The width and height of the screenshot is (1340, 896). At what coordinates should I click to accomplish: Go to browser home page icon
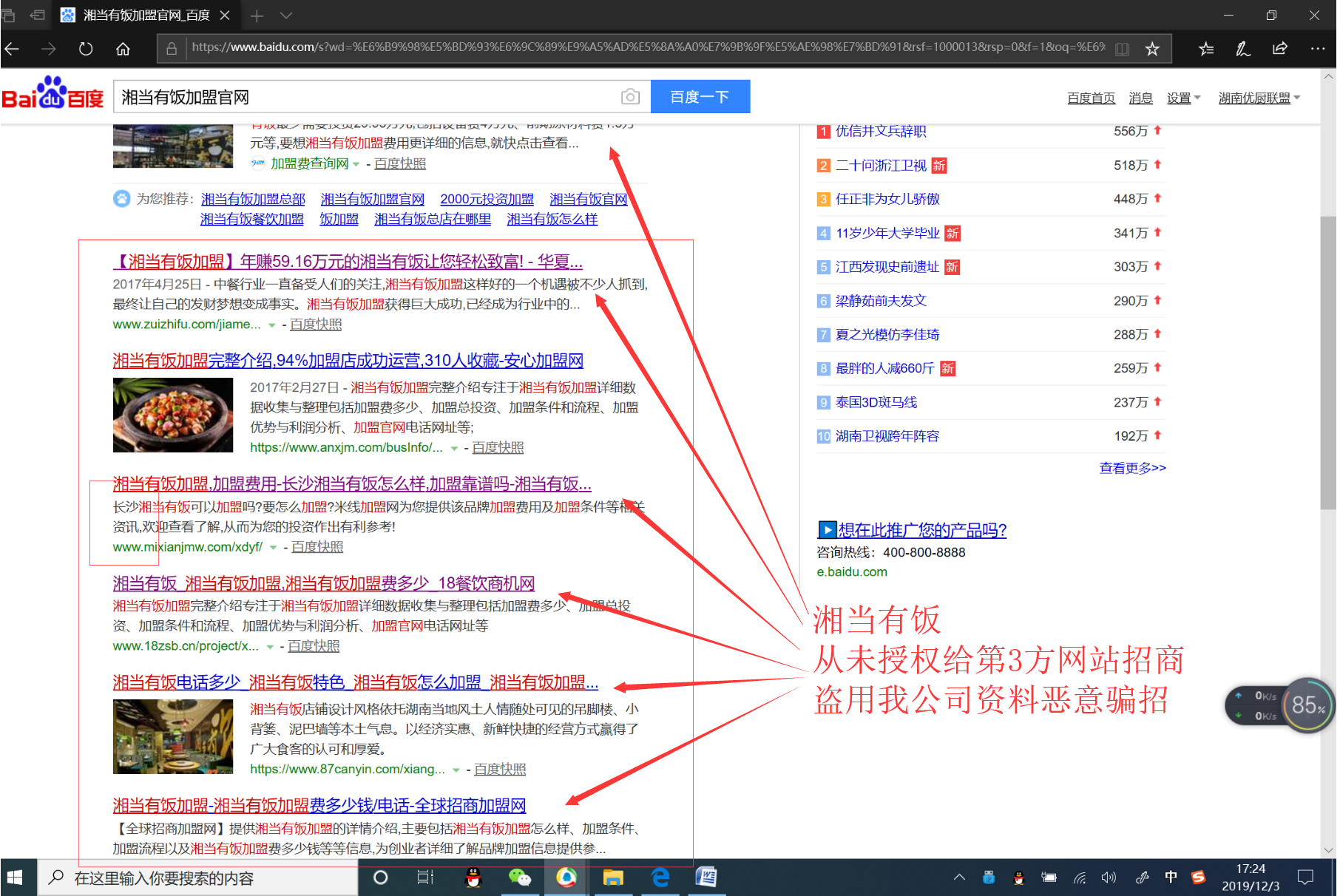(123, 49)
